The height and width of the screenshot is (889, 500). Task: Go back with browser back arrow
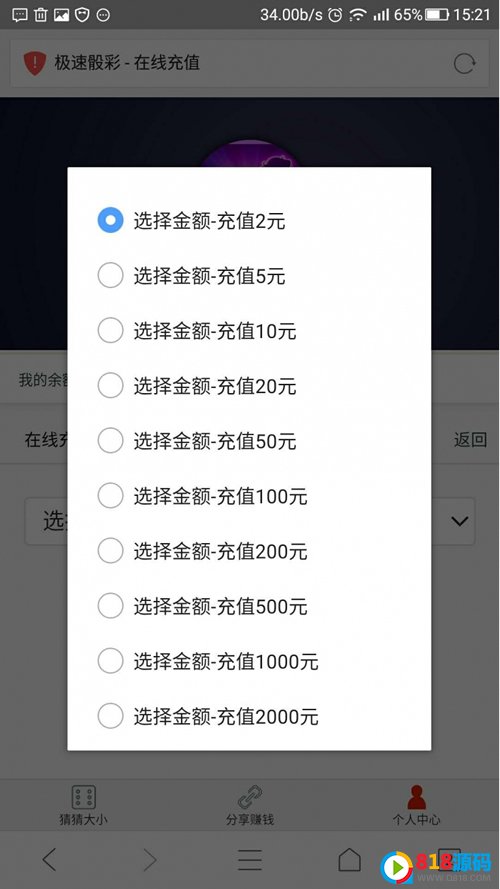point(50,860)
